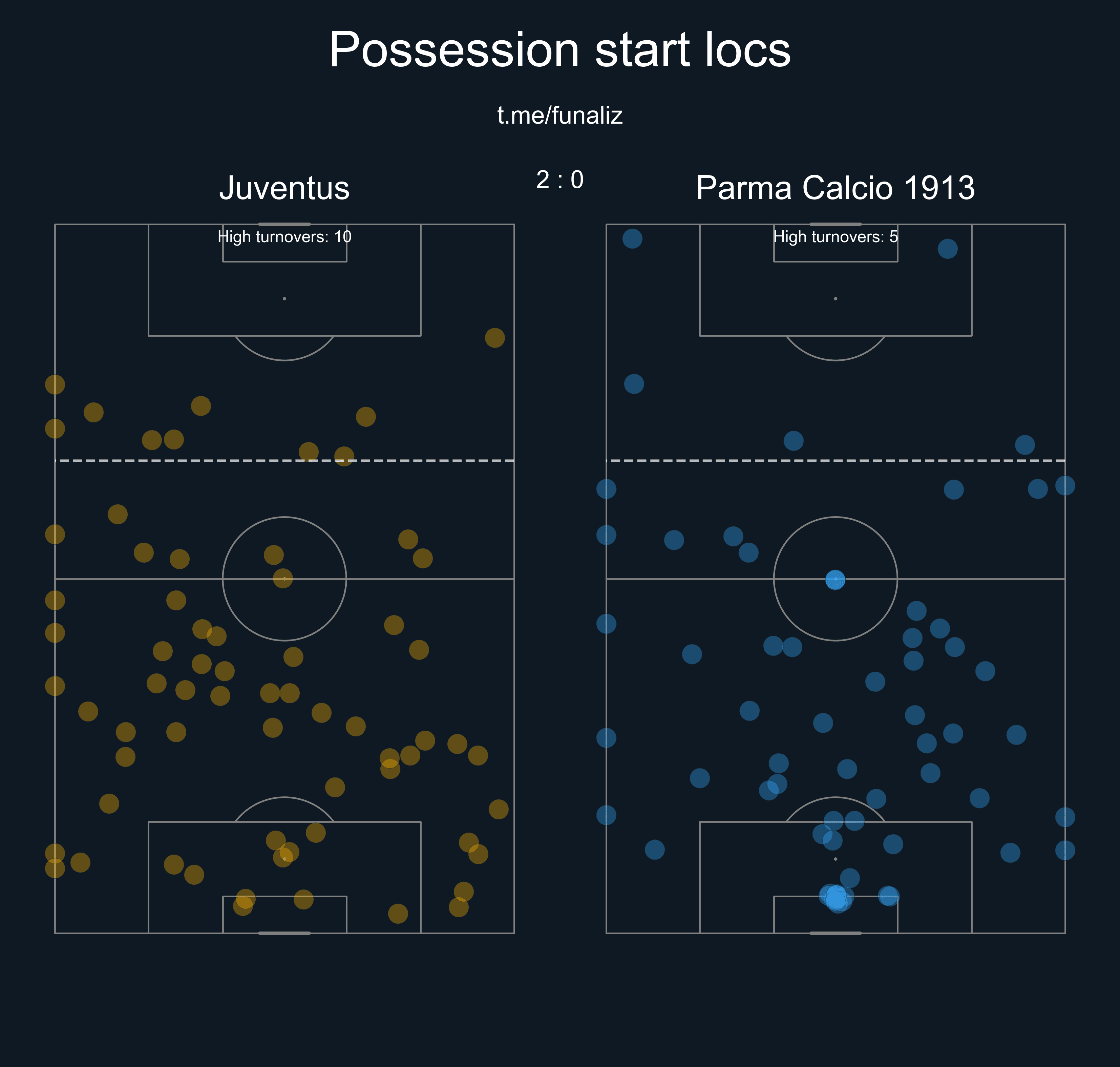
Task: Click the "Possession start locs" title
Action: 559,50
